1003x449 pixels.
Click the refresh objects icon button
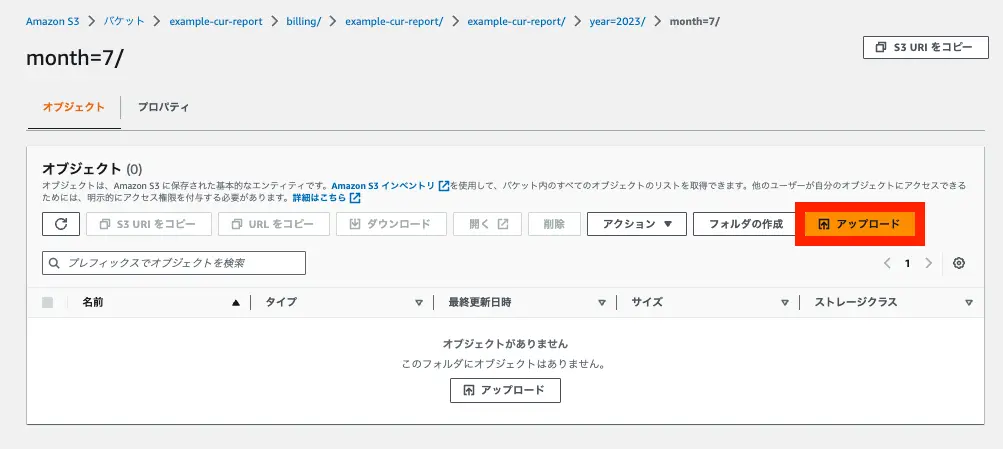point(61,224)
